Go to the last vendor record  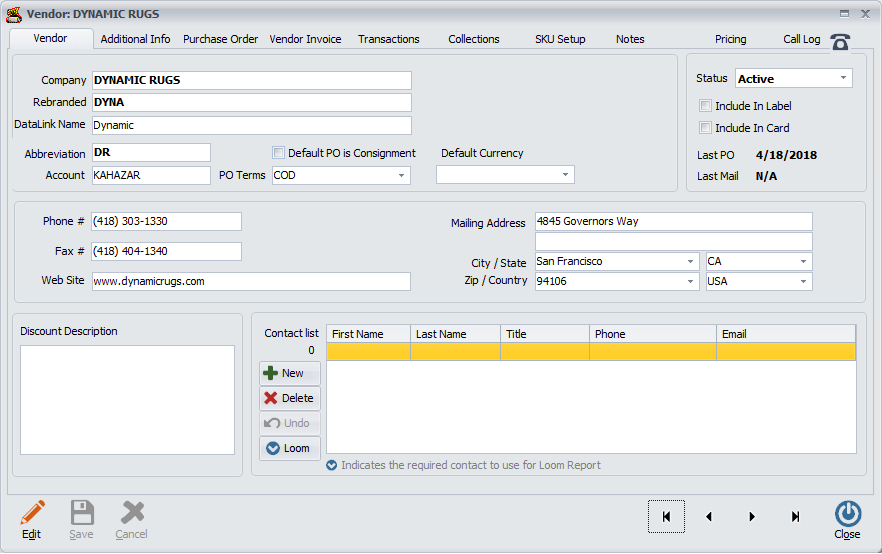795,516
